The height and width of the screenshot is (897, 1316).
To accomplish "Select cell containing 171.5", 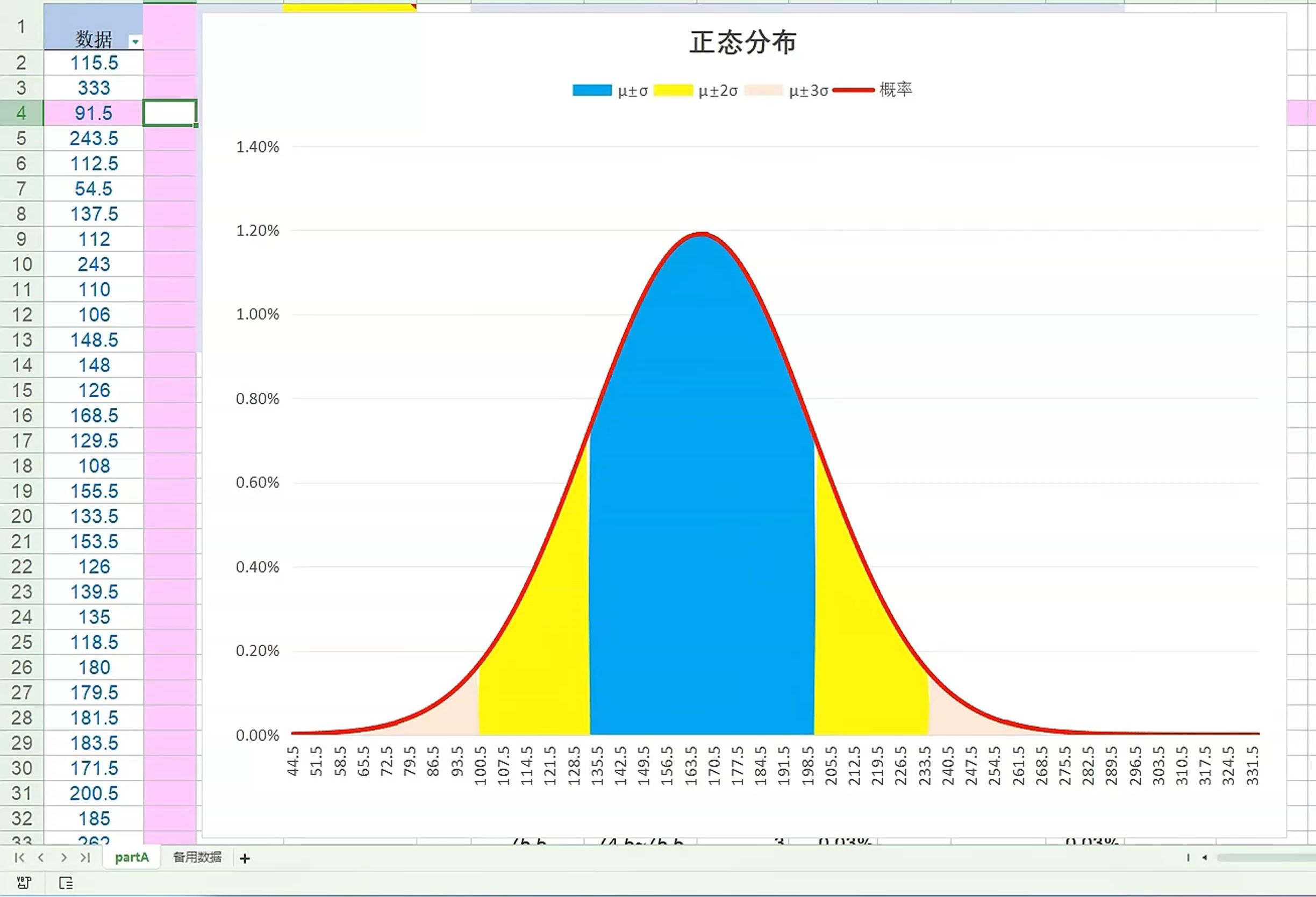I will click(x=94, y=769).
